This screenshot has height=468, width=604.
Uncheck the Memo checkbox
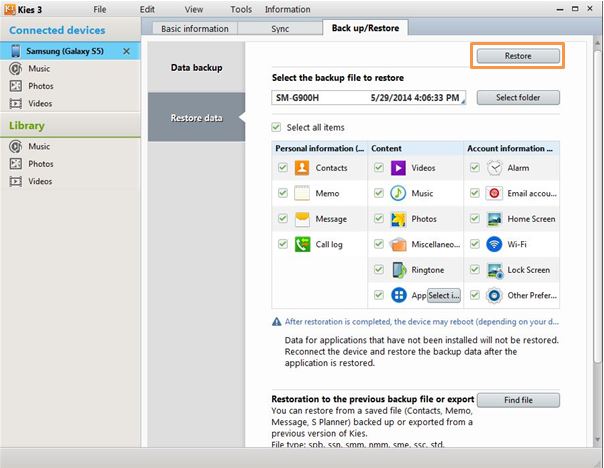[283, 193]
